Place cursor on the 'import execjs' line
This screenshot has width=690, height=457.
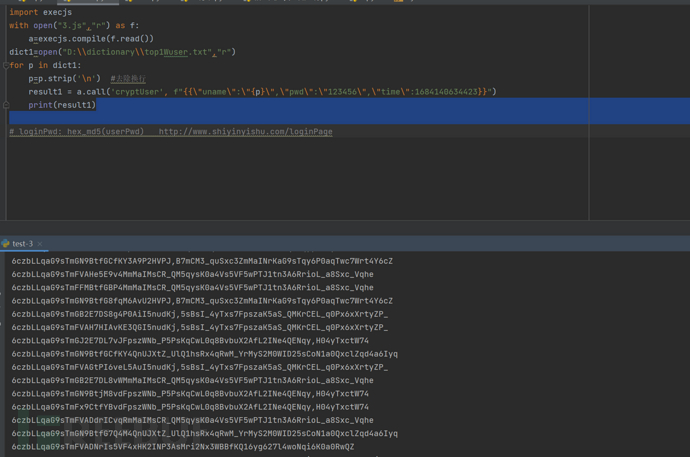coord(40,12)
